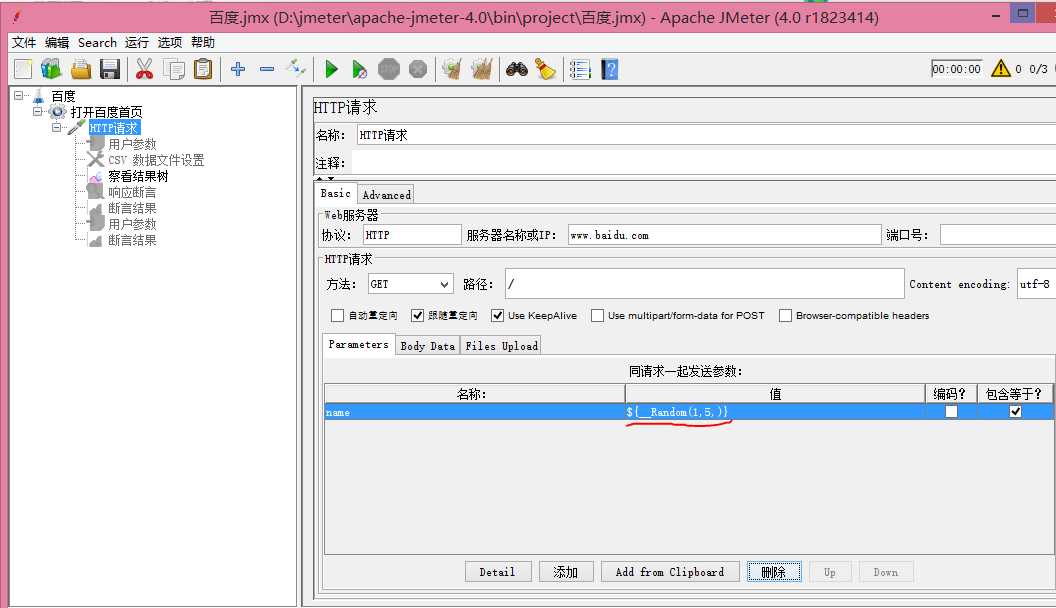
Task: Start test with no pauses icon
Action: [360, 69]
